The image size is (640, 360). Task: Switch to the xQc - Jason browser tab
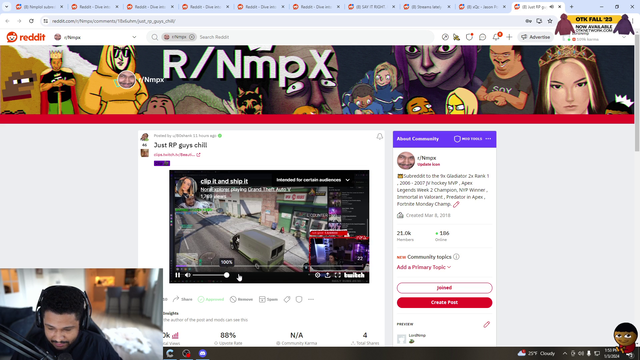[x=483, y=7]
